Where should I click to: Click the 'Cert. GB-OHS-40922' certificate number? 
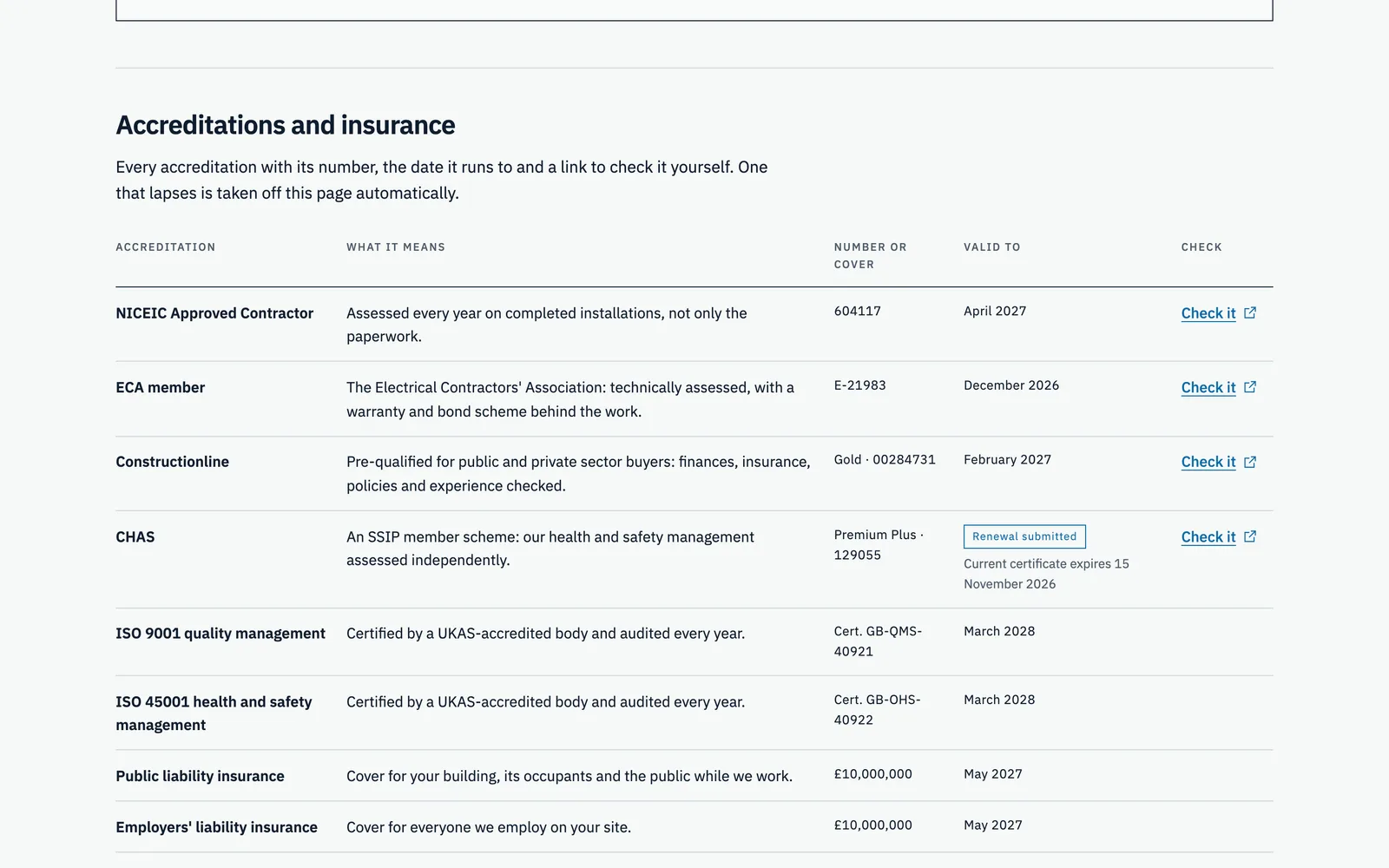(878, 710)
